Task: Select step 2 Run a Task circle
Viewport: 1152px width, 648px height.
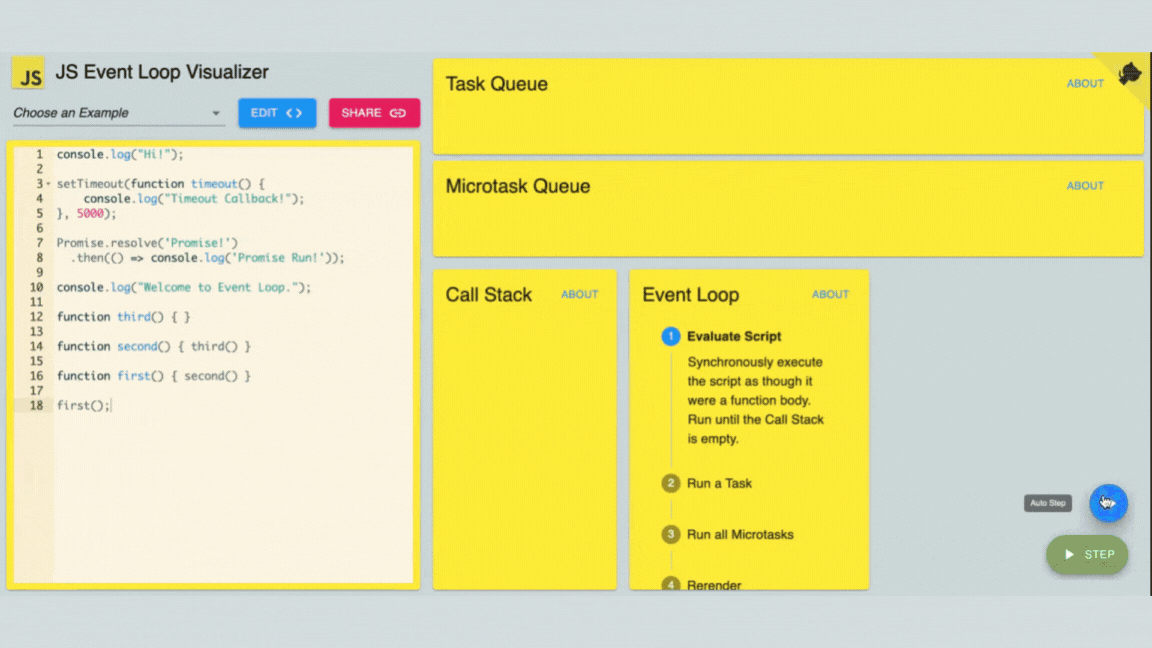Action: click(670, 483)
